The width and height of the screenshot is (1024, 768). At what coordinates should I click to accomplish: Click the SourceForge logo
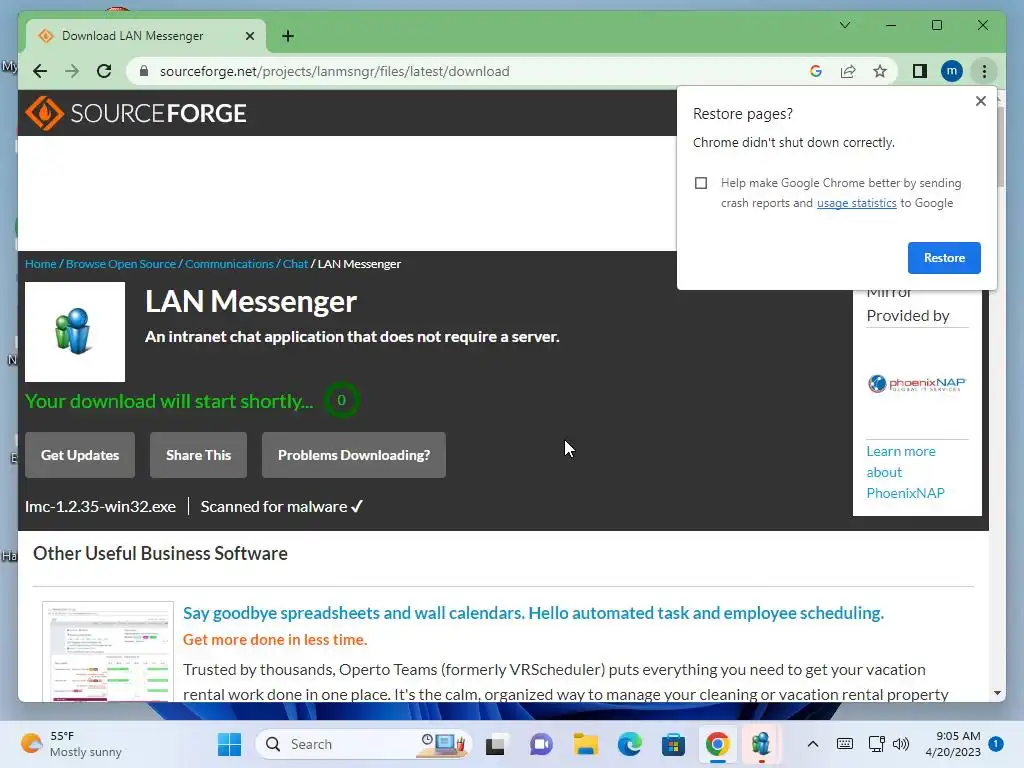click(x=136, y=113)
